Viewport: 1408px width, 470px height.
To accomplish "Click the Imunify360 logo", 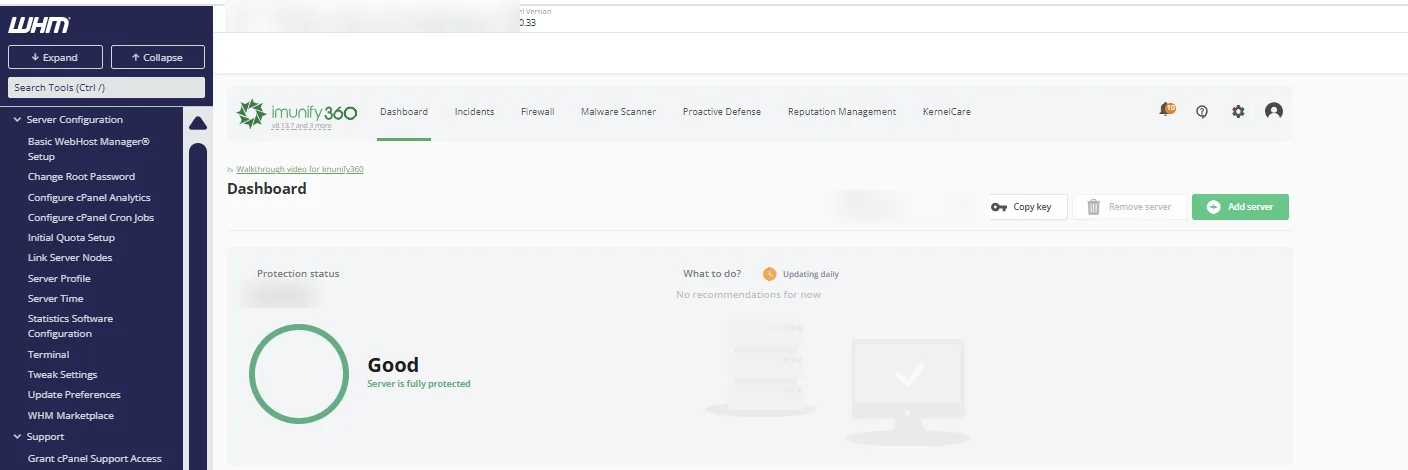I will 297,112.
